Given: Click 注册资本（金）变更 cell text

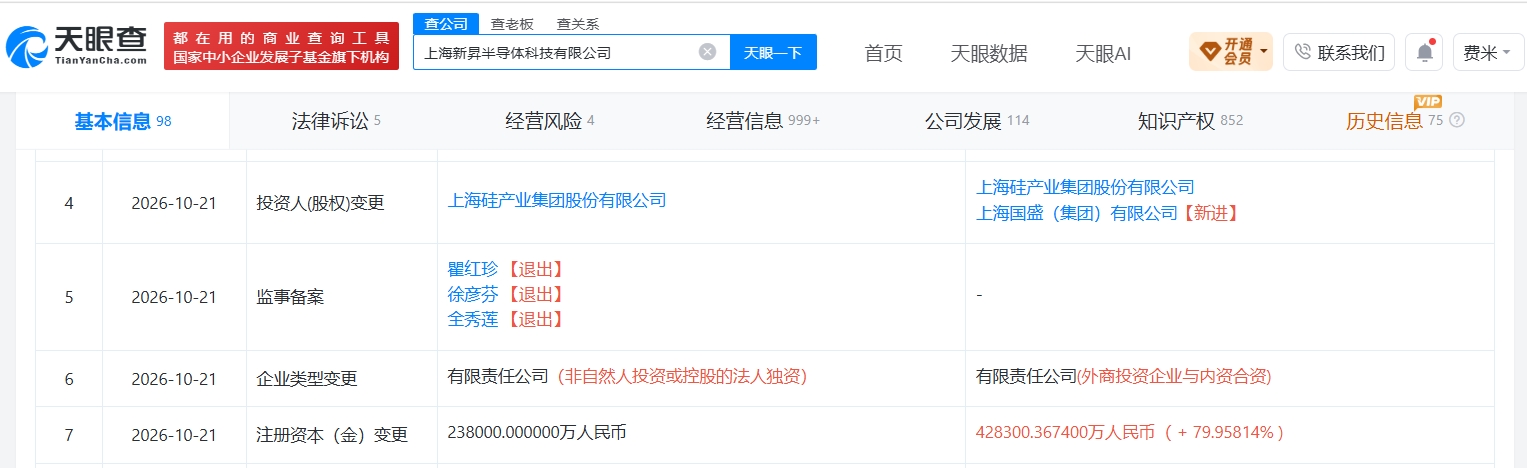Looking at the screenshot, I should (x=333, y=435).
